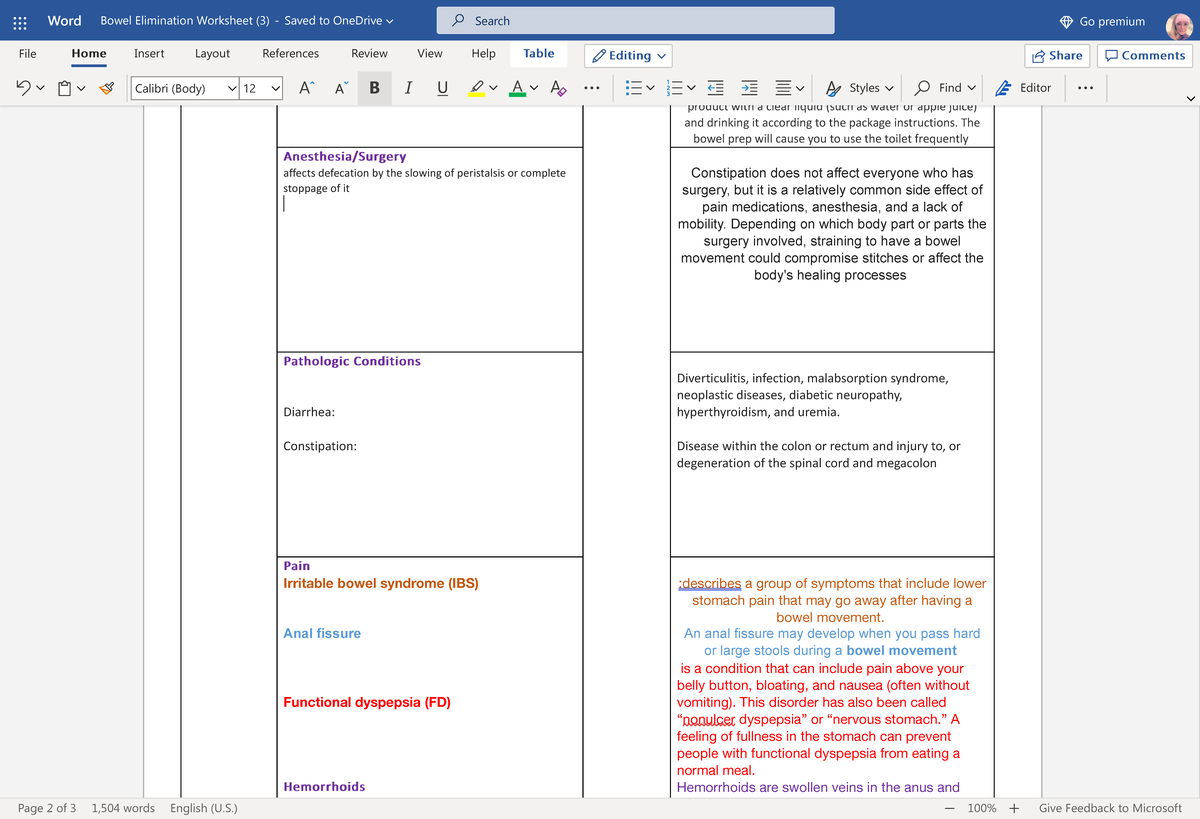Underline the selected text

tap(441, 88)
